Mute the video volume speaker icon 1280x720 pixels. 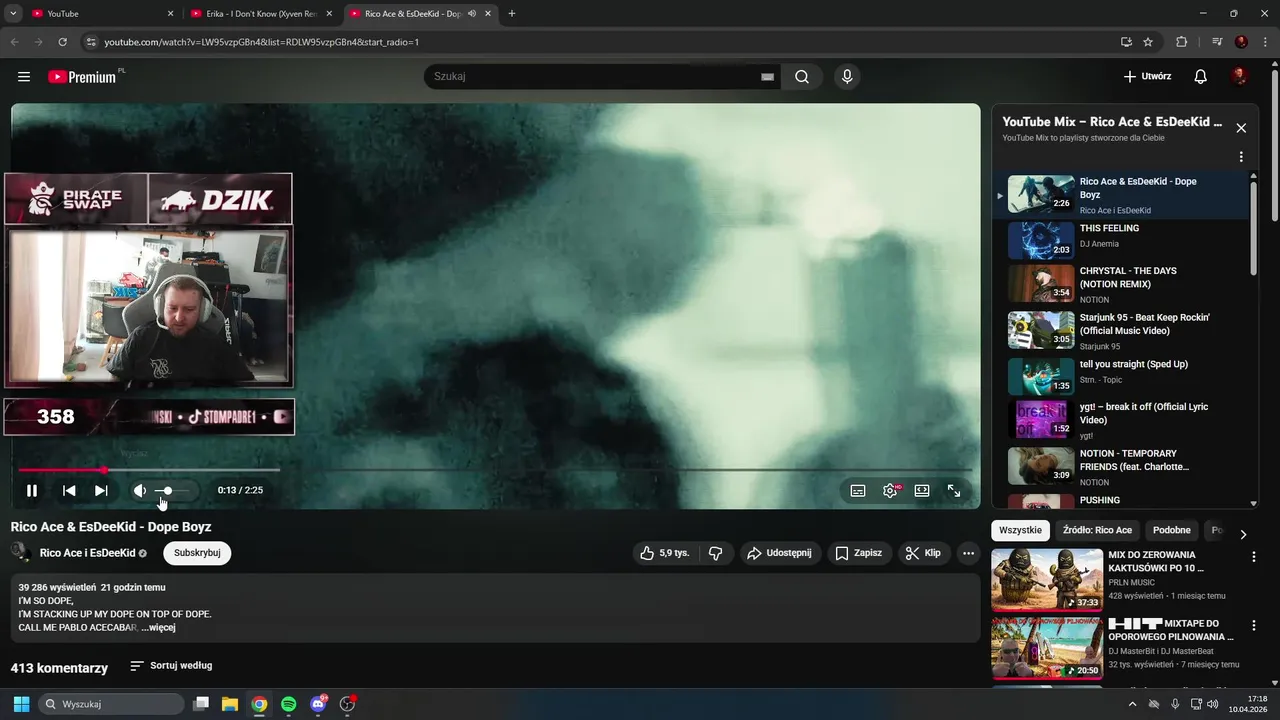140,491
